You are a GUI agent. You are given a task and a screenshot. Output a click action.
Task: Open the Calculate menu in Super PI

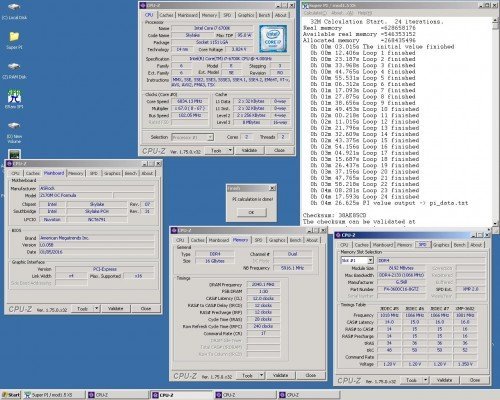coord(315,13)
